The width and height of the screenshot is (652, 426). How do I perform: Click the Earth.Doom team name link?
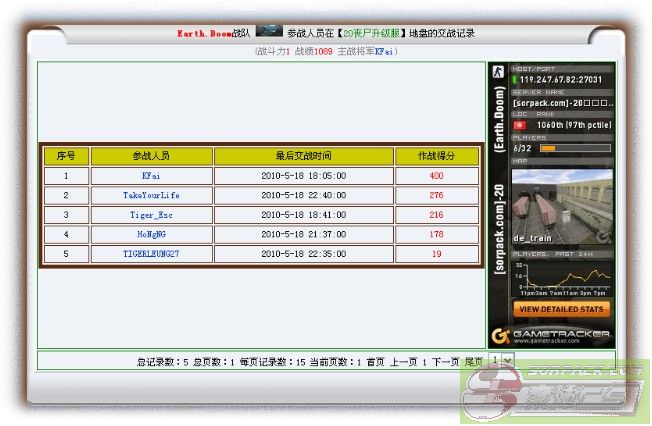(x=204, y=33)
